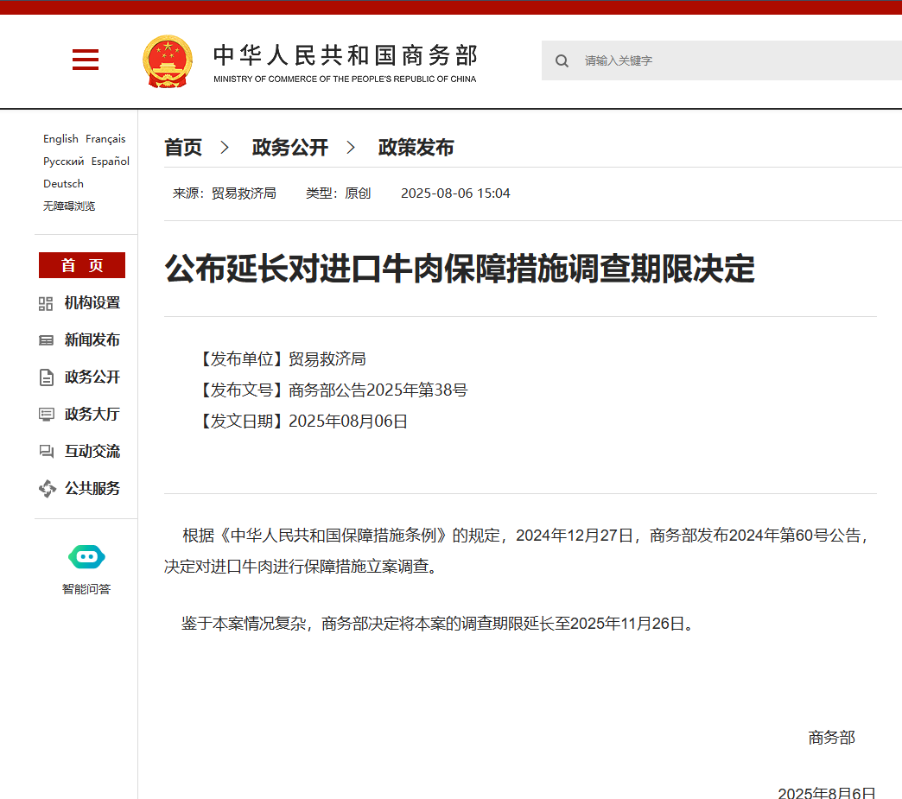
Task: Open the 智能问答 robot assistant
Action: (x=86, y=558)
